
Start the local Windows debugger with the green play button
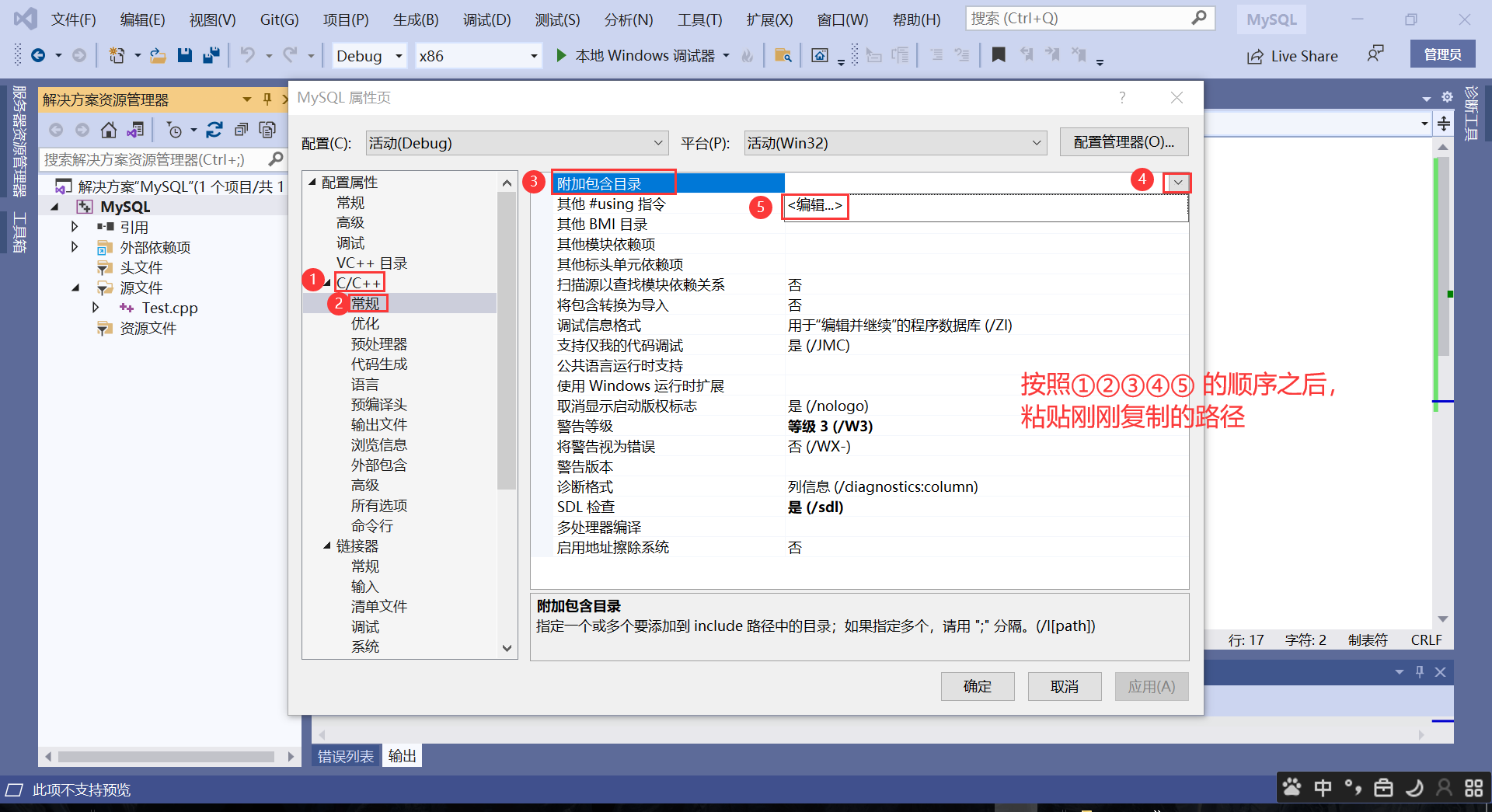[561, 55]
